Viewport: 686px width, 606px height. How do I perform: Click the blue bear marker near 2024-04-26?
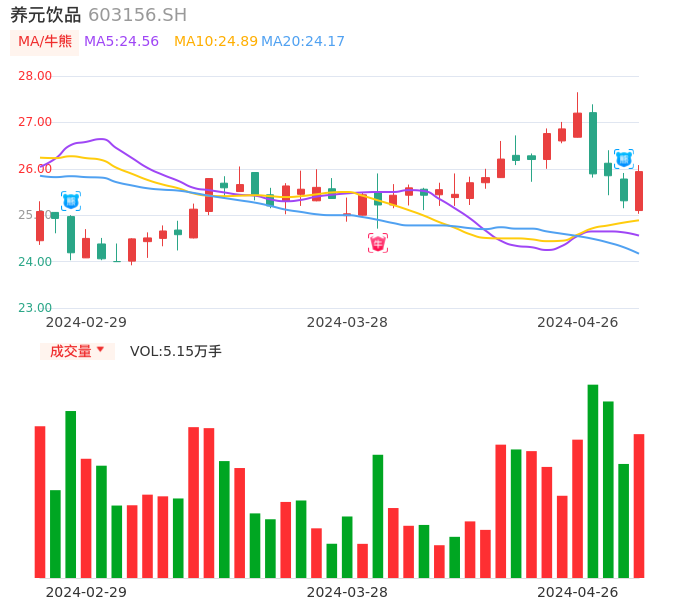click(x=624, y=159)
